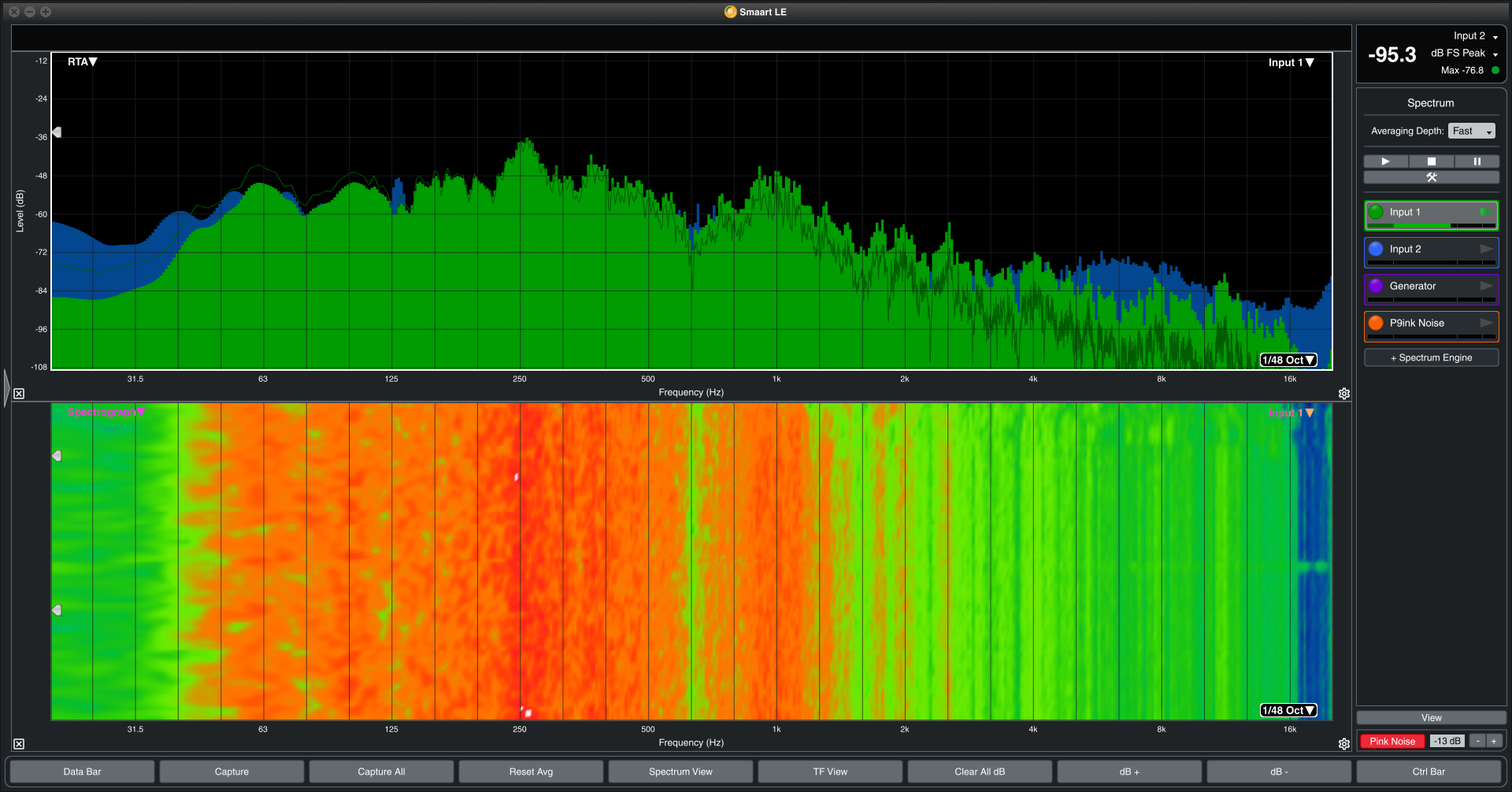The image size is (1512, 792).
Task: Open the Input 2 meter source dropdown
Action: 1476,36
